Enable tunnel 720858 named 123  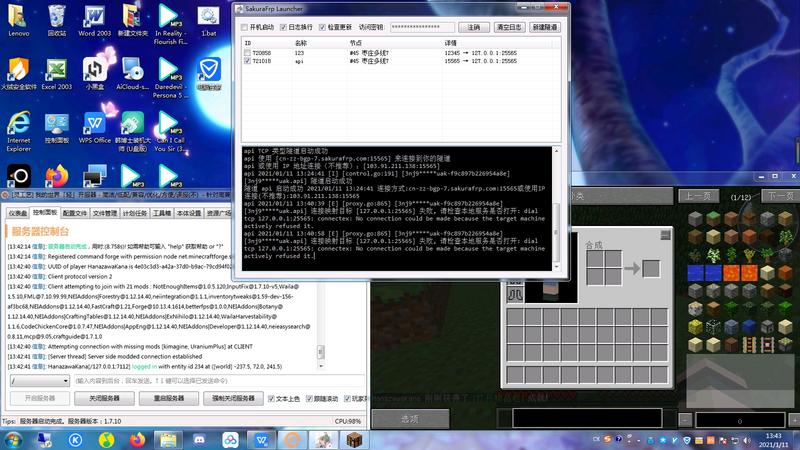coord(247,53)
